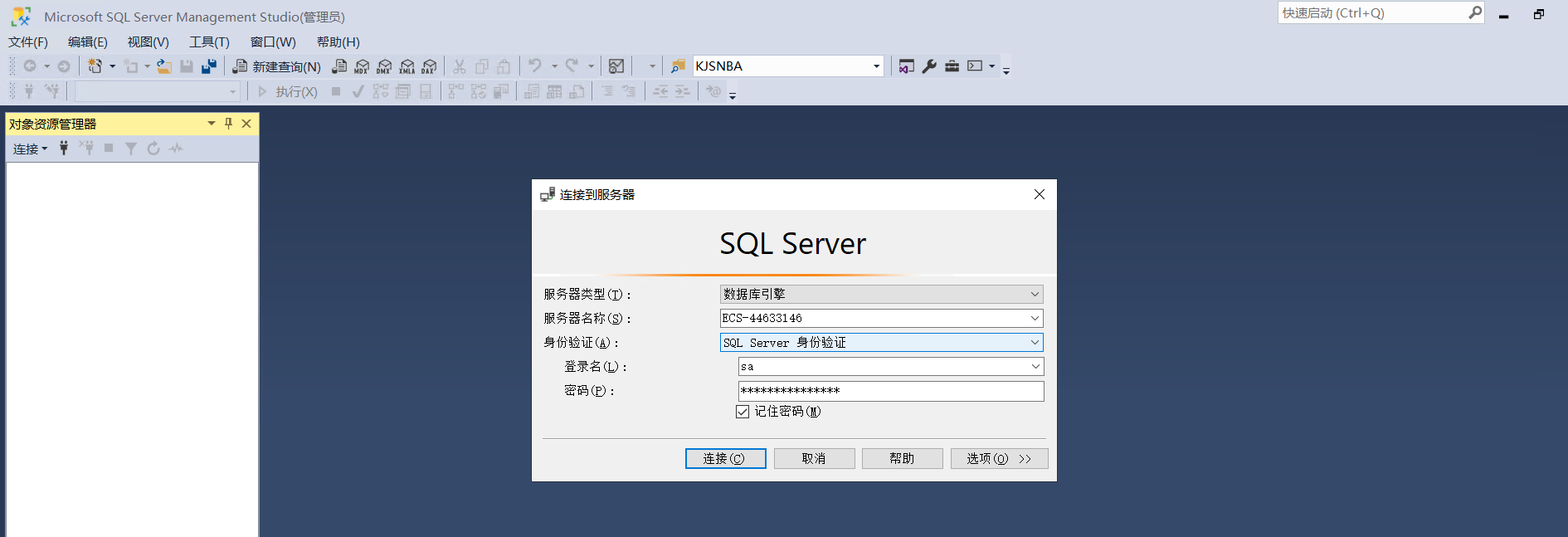This screenshot has width=1568, height=537.
Task: Pin the Object Explorer panel
Action: pos(229,124)
